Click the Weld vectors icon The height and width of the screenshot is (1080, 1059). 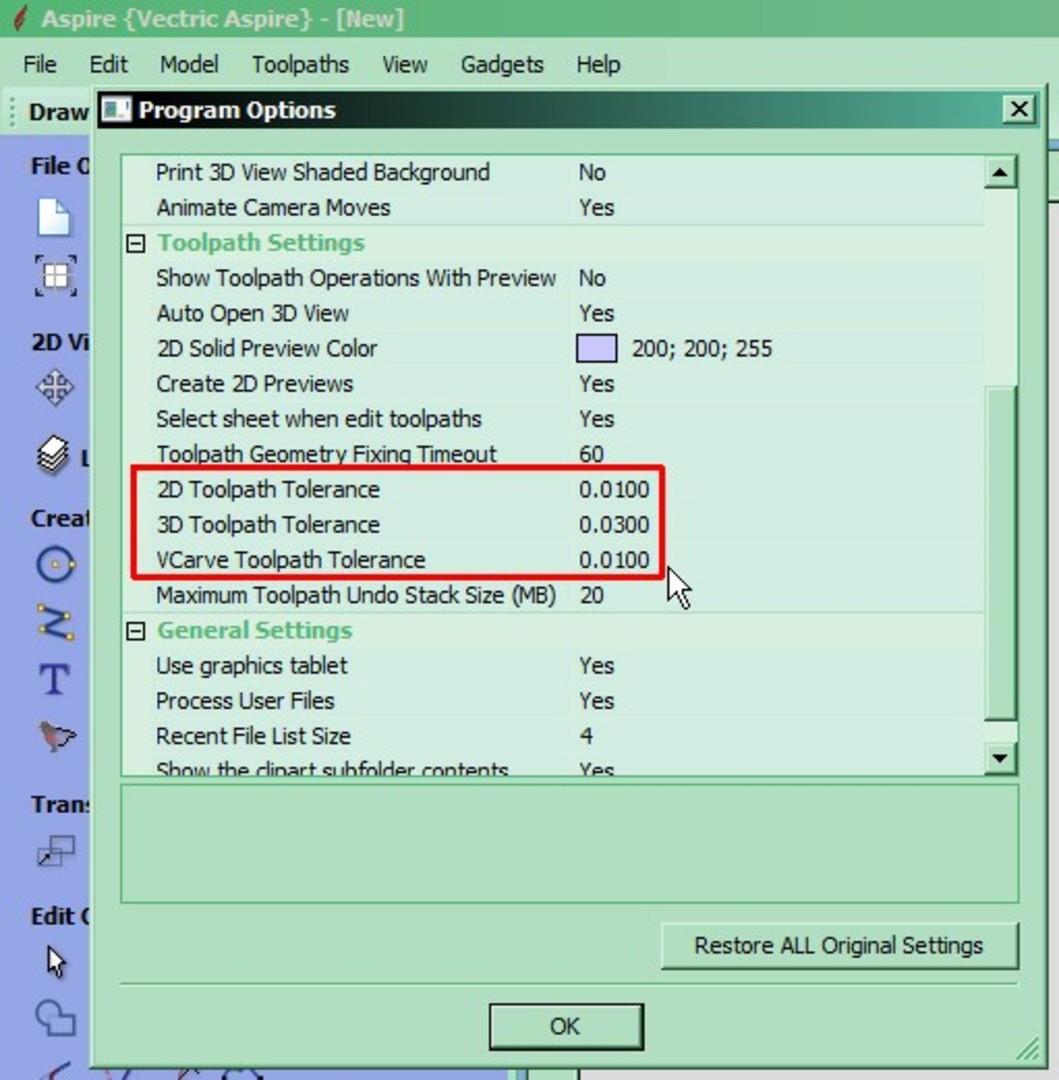55,1018
